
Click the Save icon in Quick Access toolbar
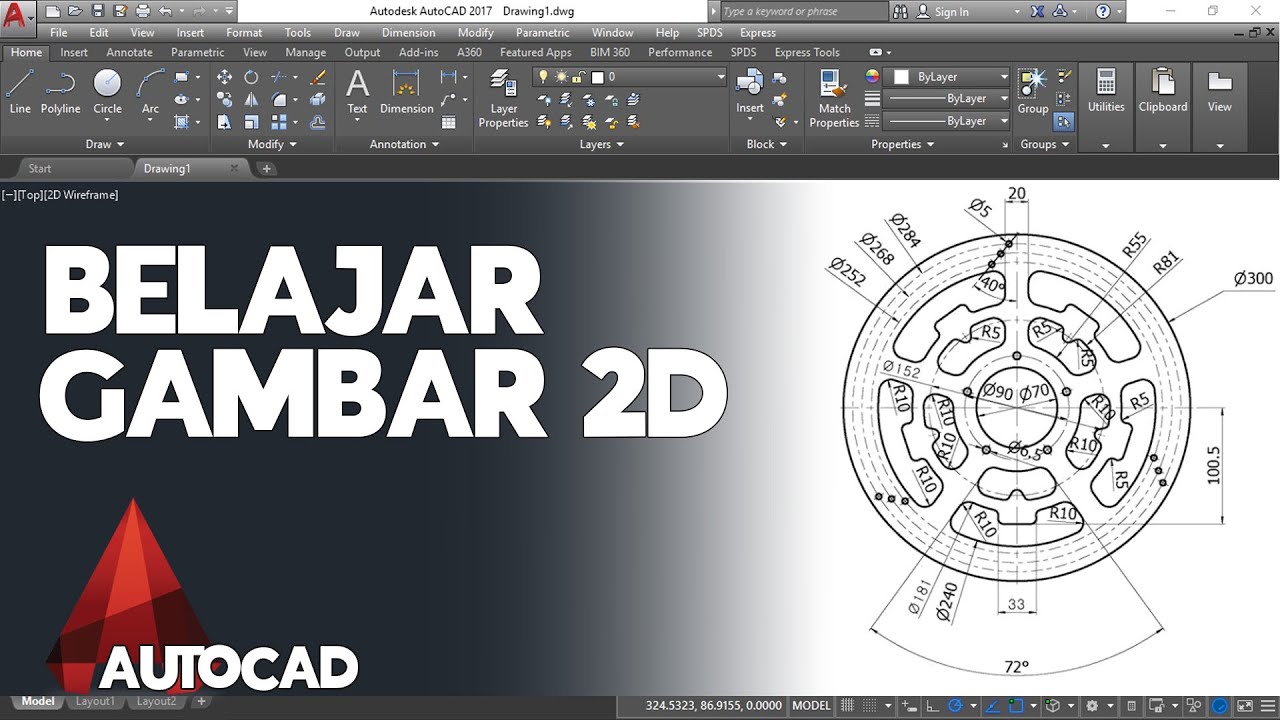[x=97, y=11]
